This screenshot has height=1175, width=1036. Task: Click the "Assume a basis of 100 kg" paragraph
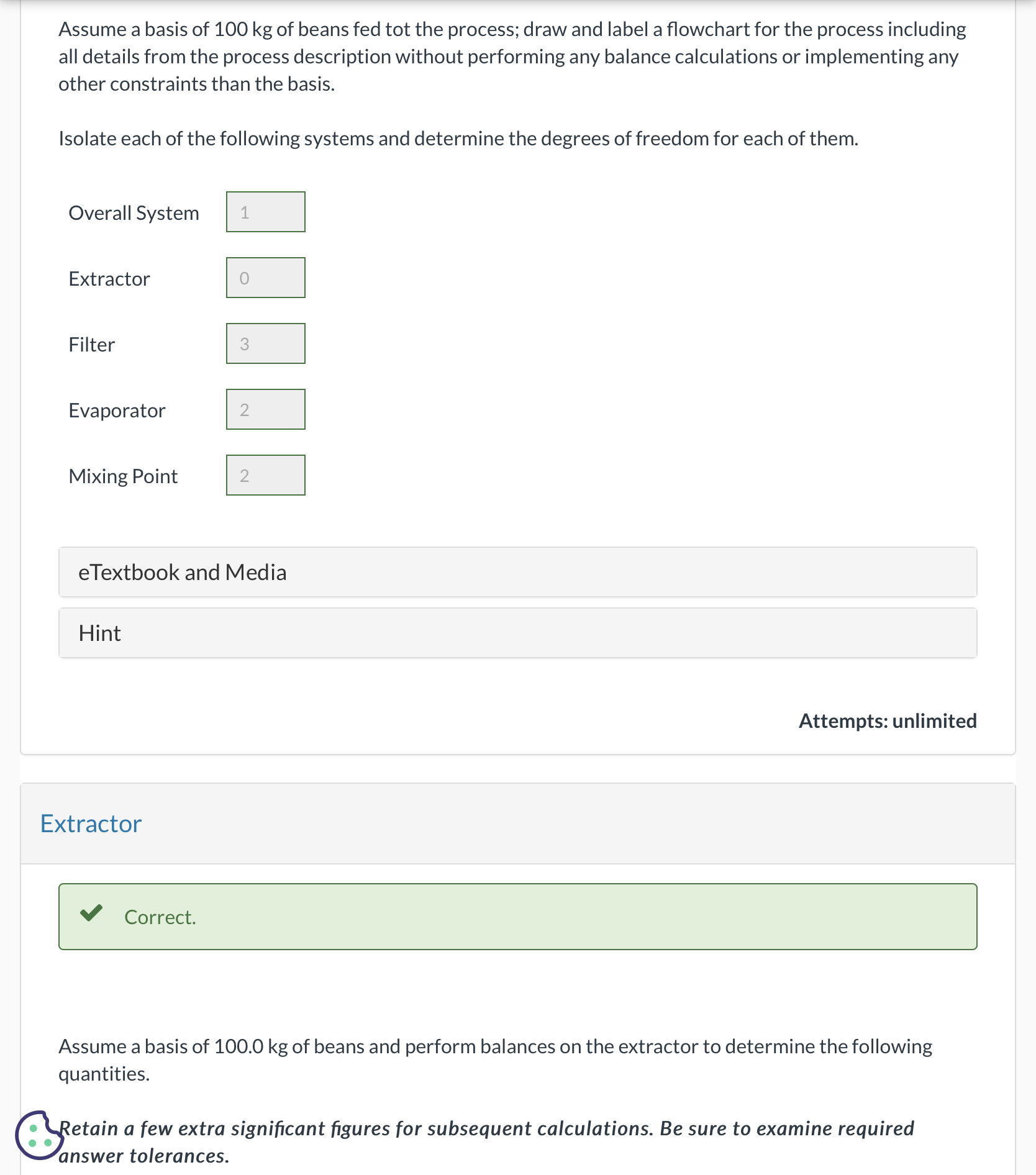click(512, 57)
